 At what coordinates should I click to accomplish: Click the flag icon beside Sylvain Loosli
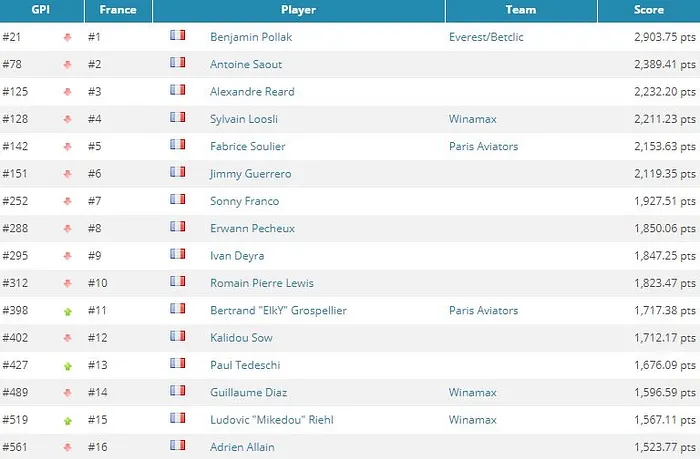[x=178, y=118]
